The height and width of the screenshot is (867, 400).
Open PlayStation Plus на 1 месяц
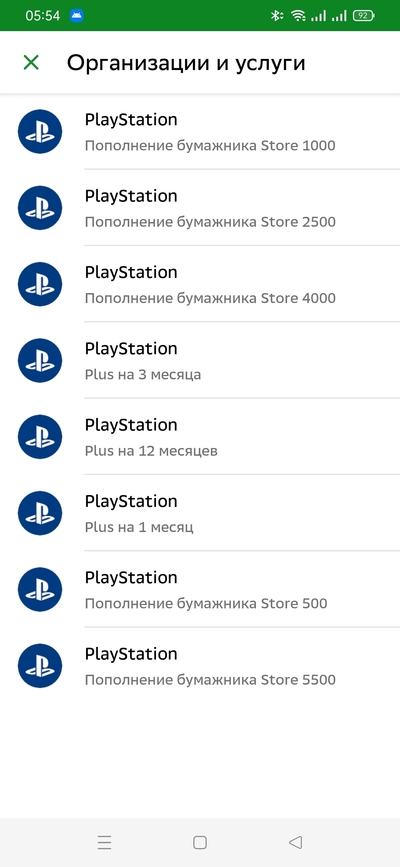point(200,513)
